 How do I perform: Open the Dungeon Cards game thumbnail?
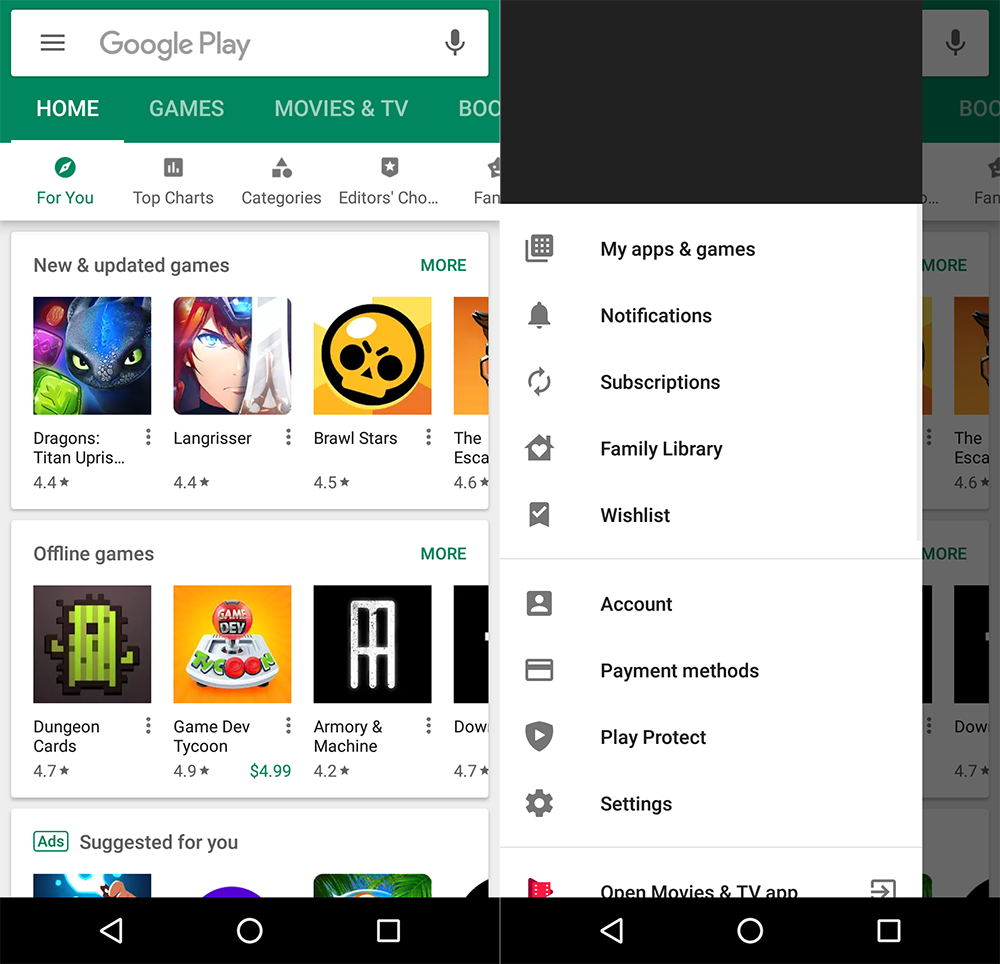(92, 644)
